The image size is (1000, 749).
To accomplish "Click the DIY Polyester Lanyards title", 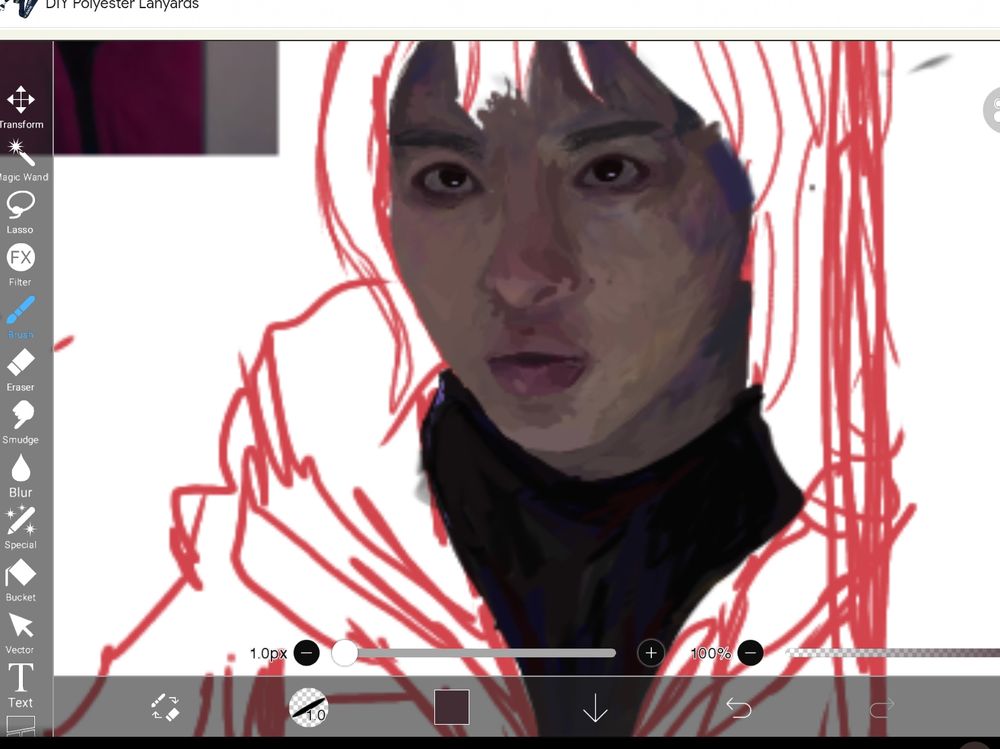I will pyautogui.click(x=122, y=5).
